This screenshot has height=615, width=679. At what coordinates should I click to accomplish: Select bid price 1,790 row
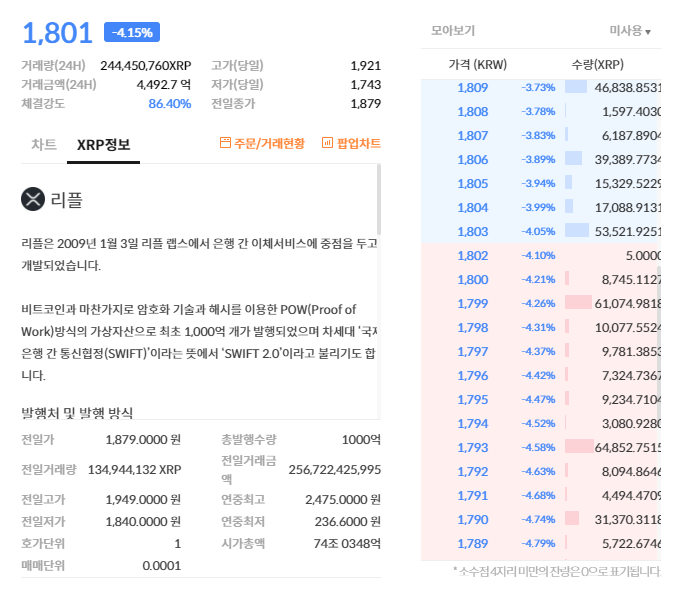[x=541, y=519]
